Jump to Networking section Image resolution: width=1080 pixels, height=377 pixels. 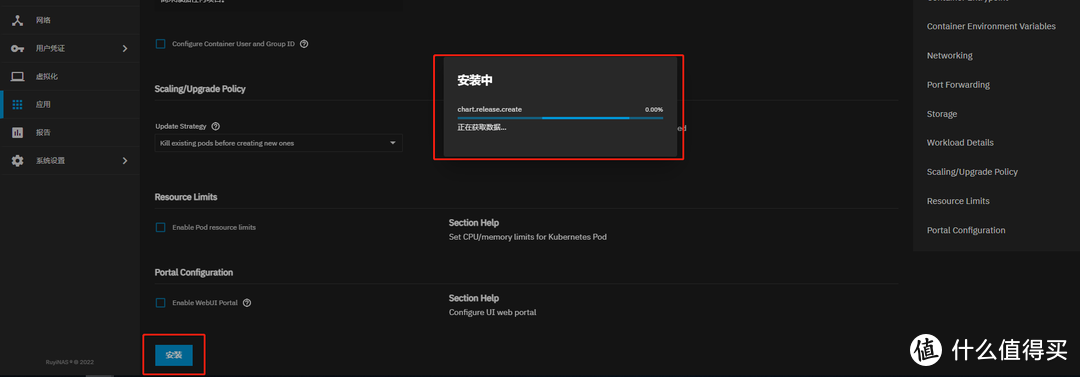(x=949, y=55)
